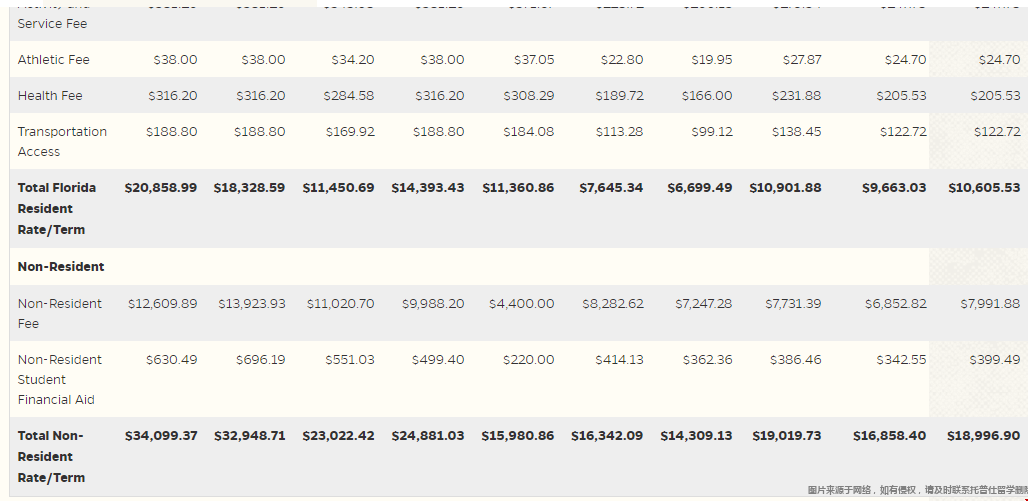Select the Non-Resident Fee row label

coord(60,313)
